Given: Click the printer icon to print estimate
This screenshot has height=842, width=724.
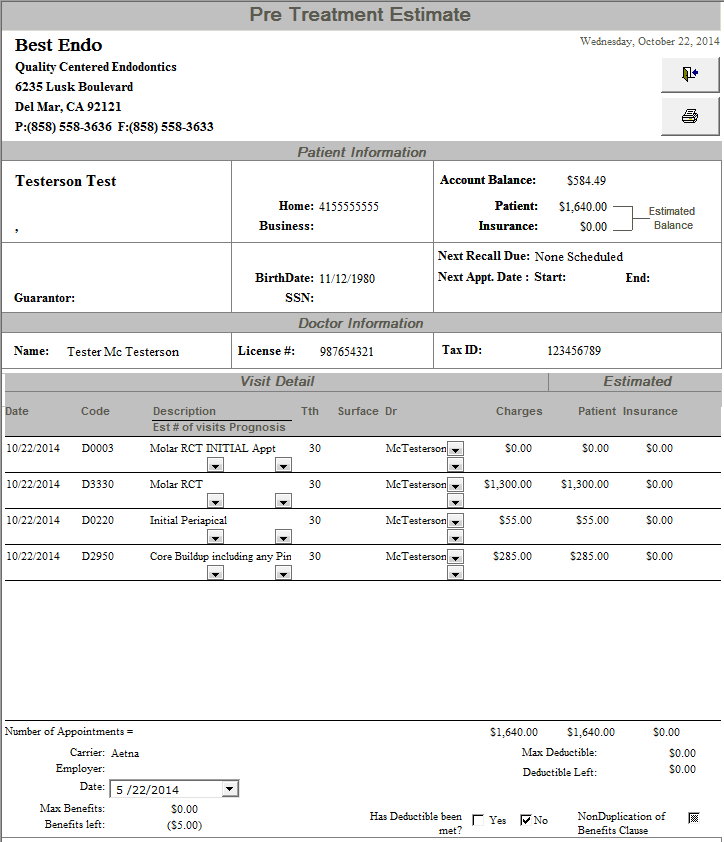Looking at the screenshot, I should tap(689, 117).
